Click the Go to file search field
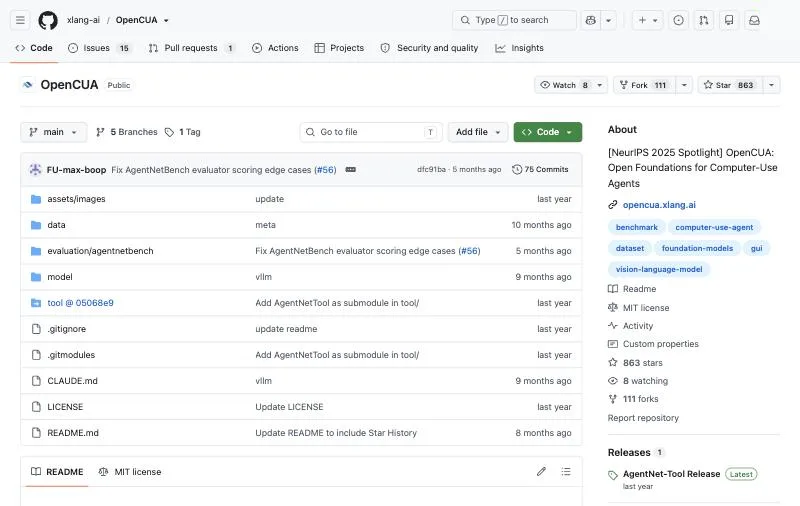The image size is (800, 506). click(x=371, y=132)
